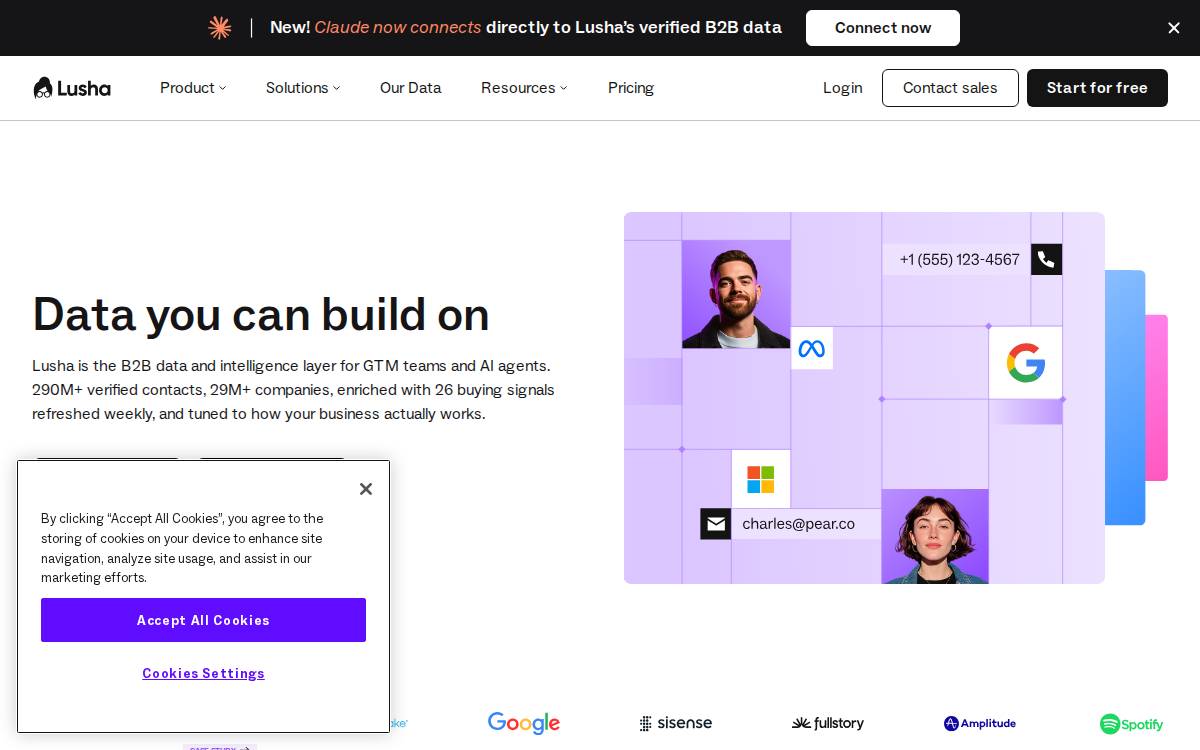This screenshot has height=750, width=1200.
Task: Open Cookies Settings
Action: pyautogui.click(x=203, y=673)
